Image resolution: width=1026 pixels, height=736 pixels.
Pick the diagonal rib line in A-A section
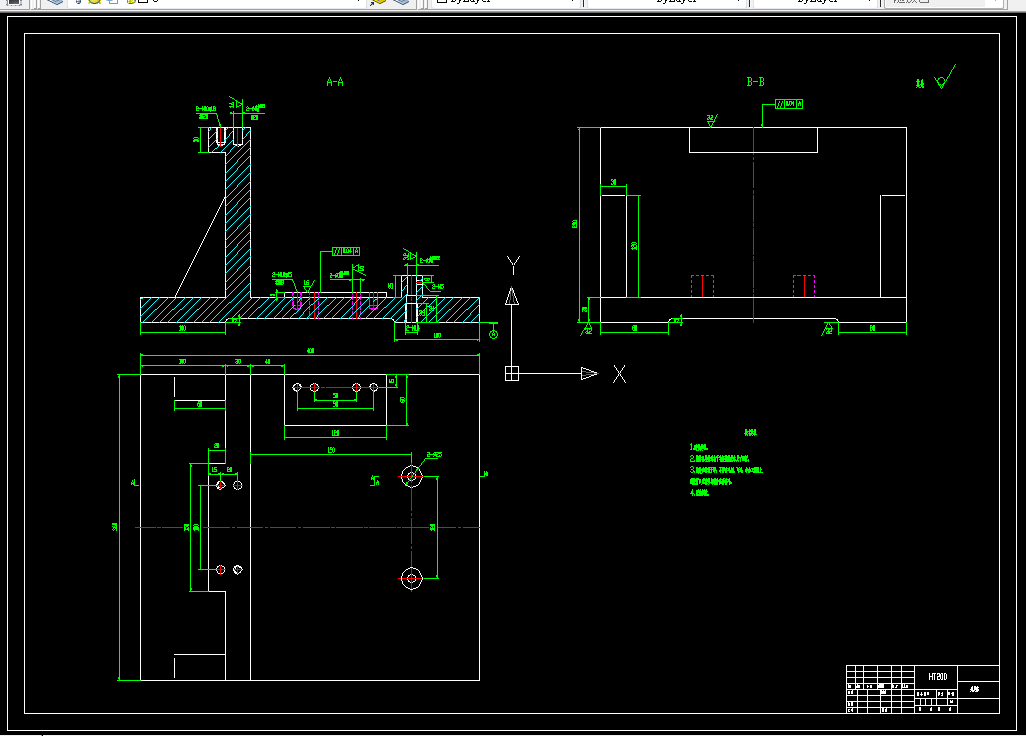[x=200, y=247]
